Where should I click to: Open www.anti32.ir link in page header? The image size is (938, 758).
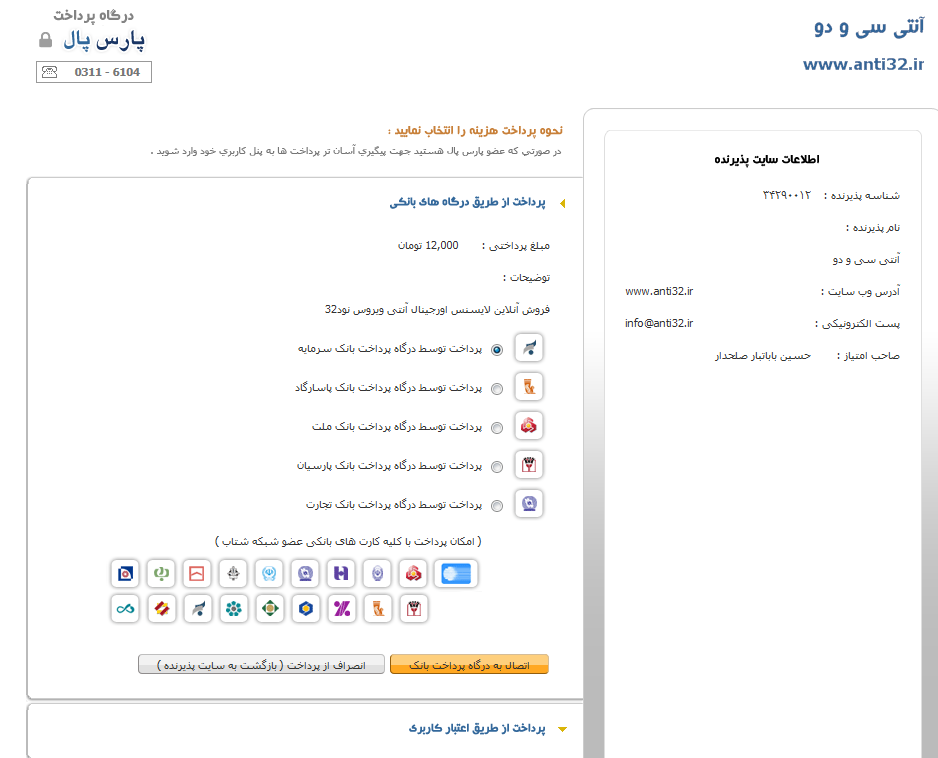pos(863,64)
